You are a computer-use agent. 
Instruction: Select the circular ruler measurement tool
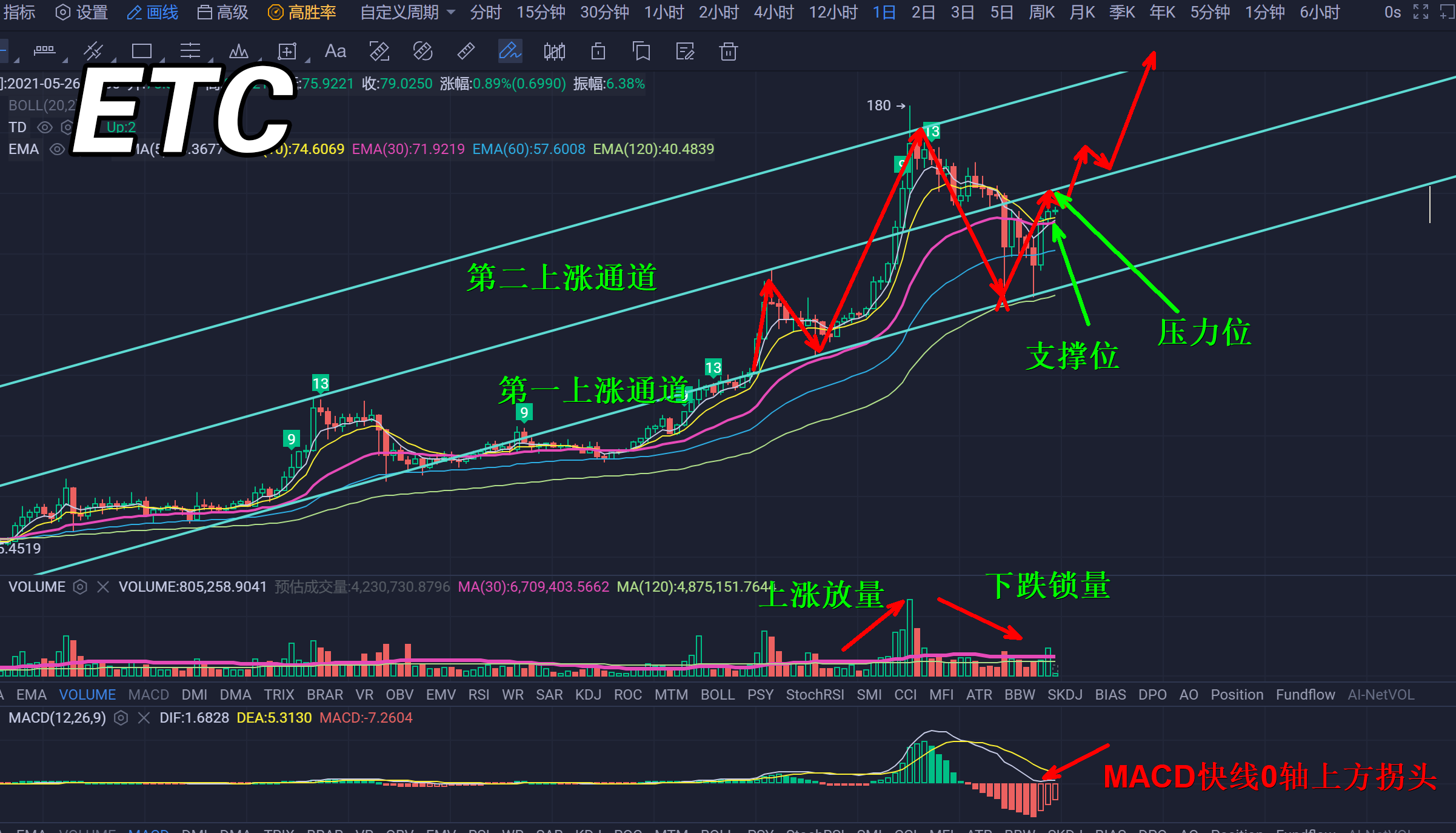[423, 51]
